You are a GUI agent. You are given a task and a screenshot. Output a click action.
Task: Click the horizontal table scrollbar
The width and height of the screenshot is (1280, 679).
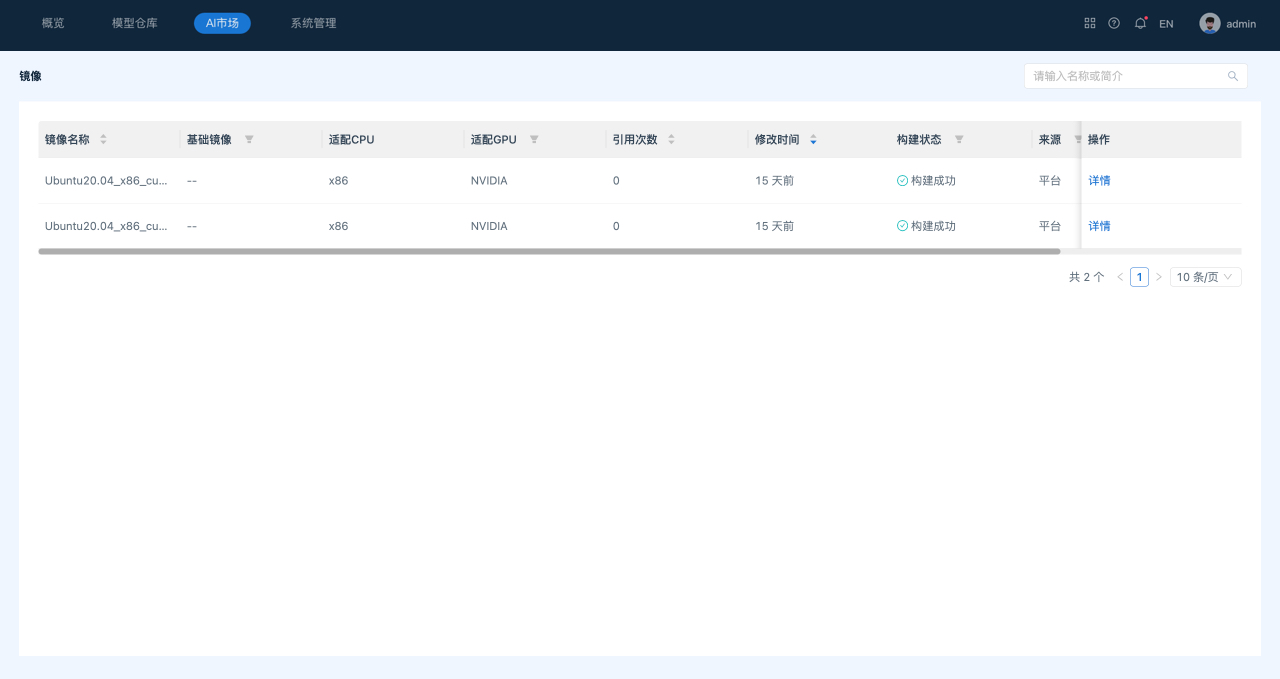[x=549, y=252]
